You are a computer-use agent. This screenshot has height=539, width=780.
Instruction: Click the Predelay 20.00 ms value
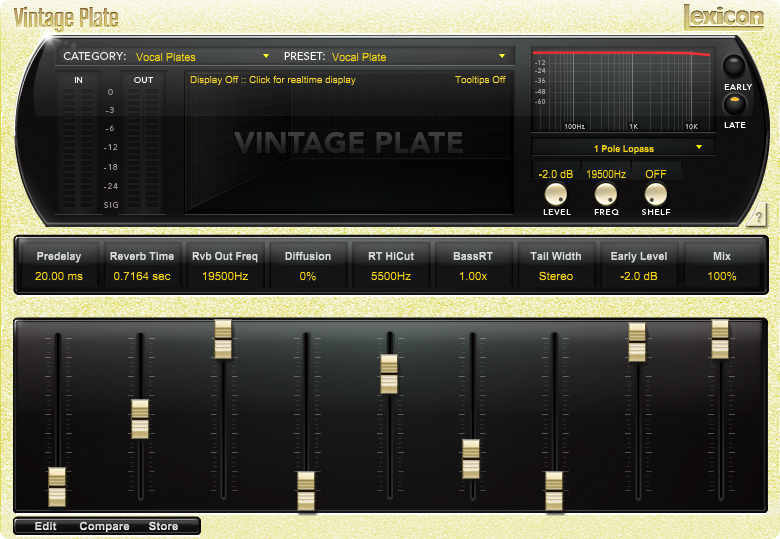59,276
